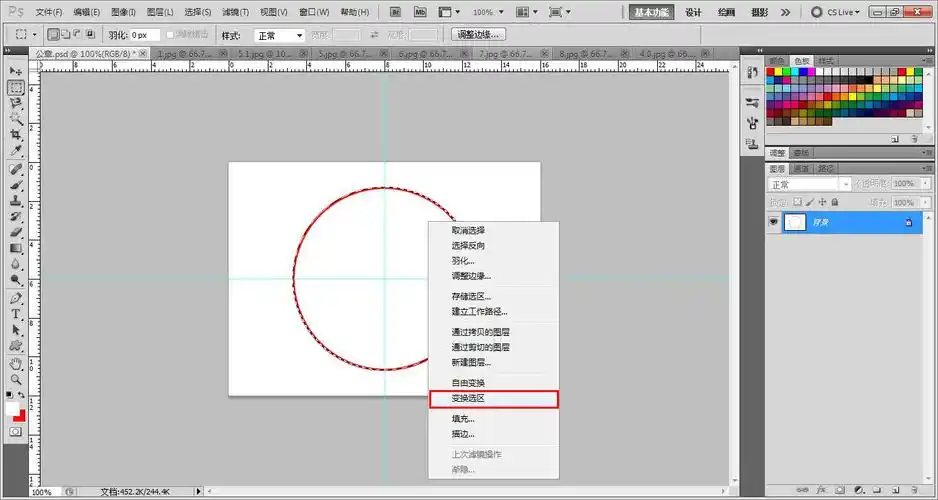This screenshot has height=500, width=938.
Task: Click the red background color swatch
Action: (x=20, y=415)
